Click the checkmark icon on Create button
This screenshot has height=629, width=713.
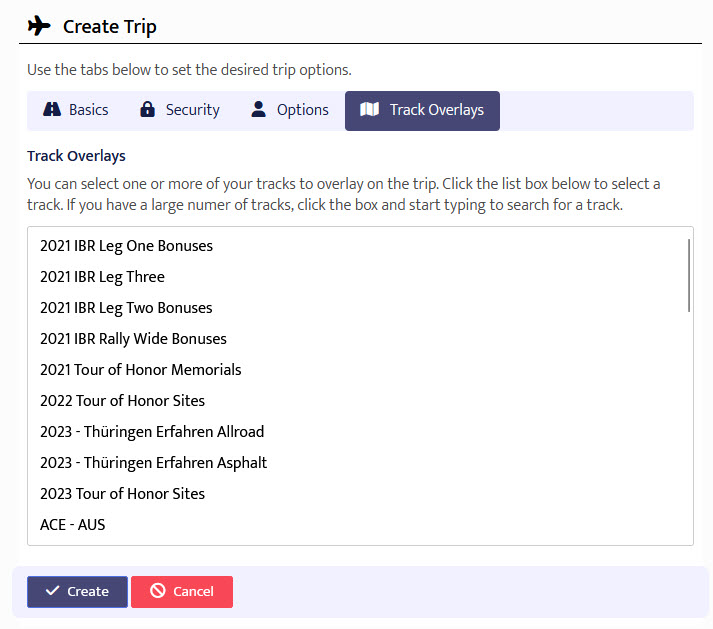pyautogui.click(x=53, y=591)
